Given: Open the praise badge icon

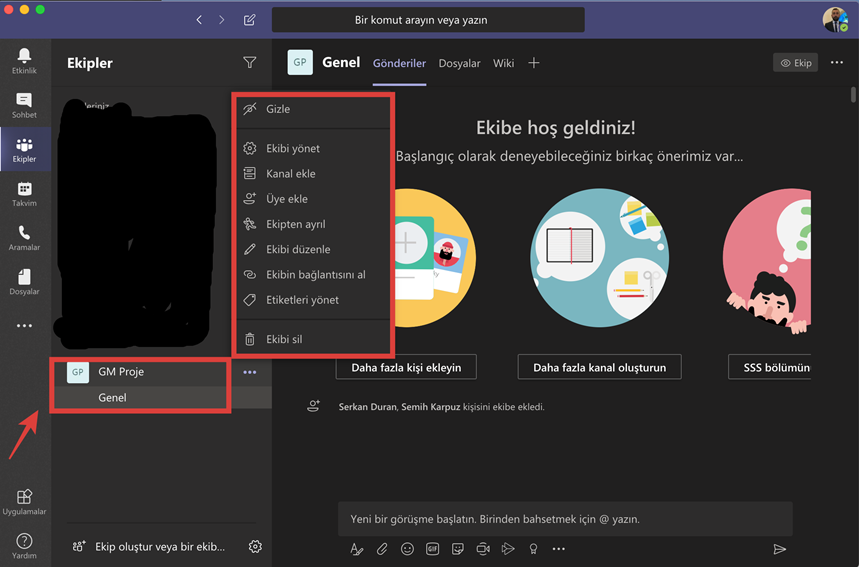Looking at the screenshot, I should (x=533, y=549).
